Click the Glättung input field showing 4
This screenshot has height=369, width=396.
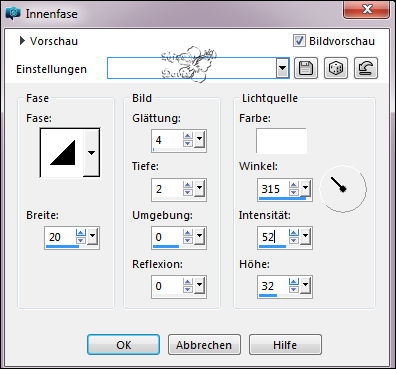[168, 140]
